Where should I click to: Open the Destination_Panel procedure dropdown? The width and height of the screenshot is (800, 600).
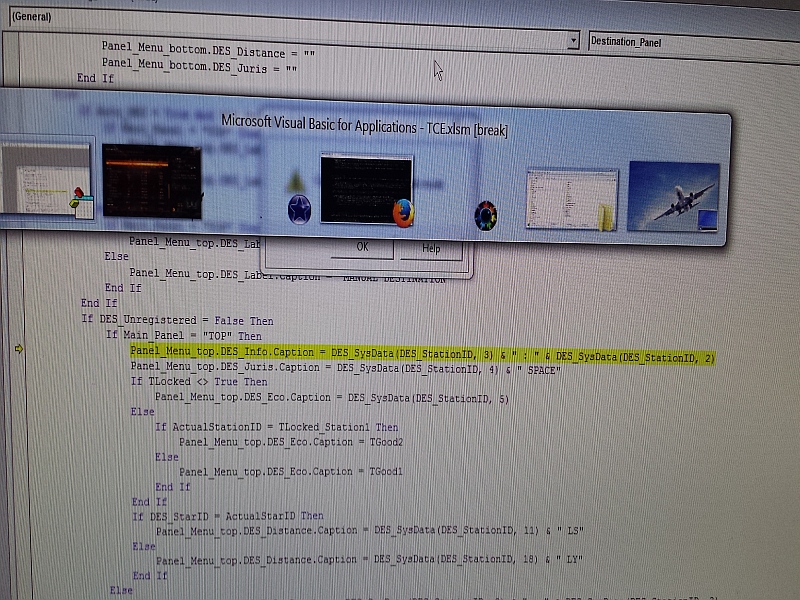tap(694, 45)
